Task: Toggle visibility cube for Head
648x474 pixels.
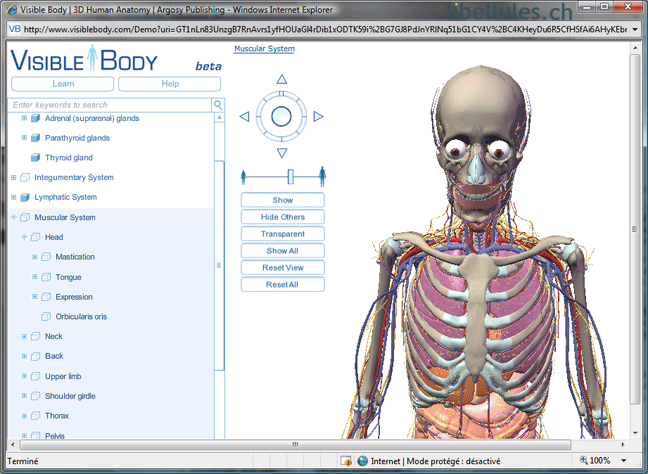Action: (36, 237)
